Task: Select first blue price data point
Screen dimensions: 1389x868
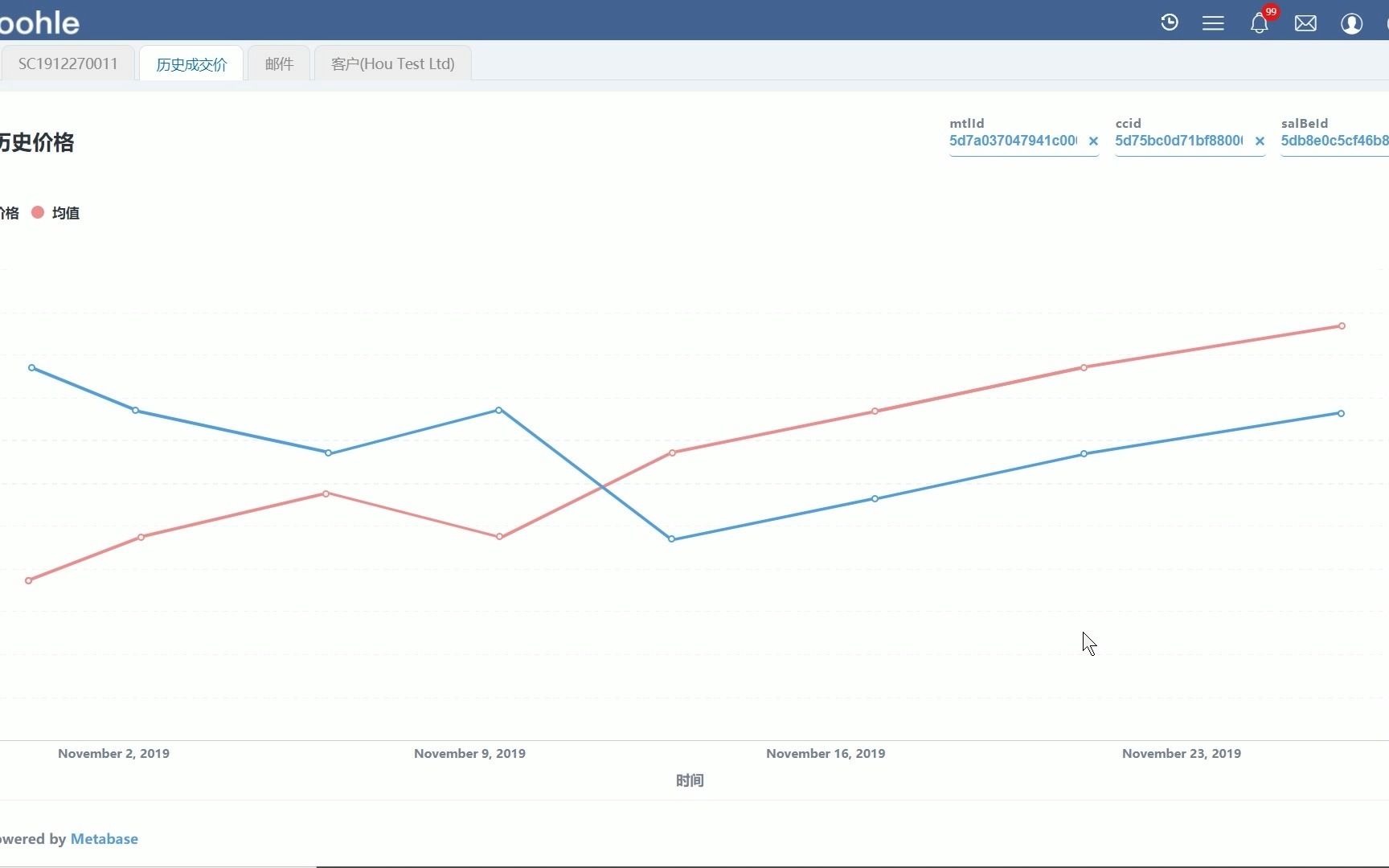Action: (32, 368)
